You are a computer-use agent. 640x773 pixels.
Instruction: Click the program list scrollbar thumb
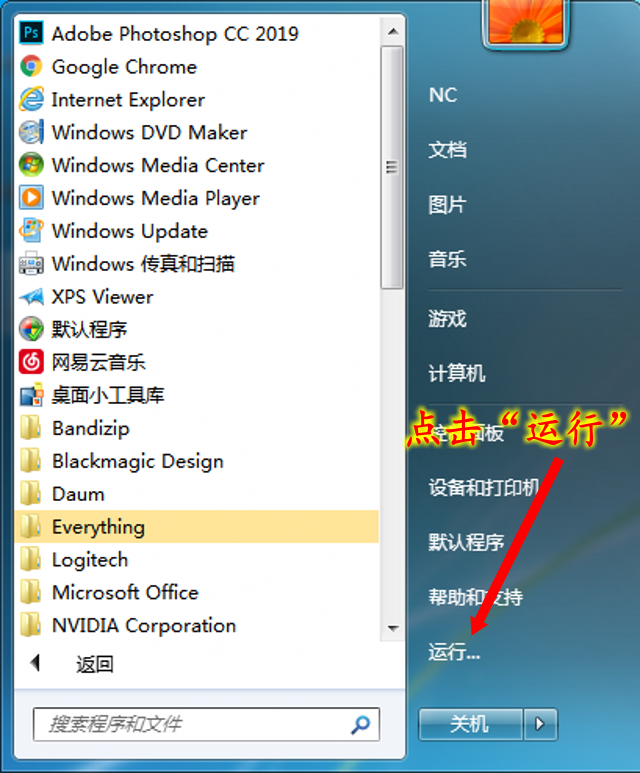[392, 168]
